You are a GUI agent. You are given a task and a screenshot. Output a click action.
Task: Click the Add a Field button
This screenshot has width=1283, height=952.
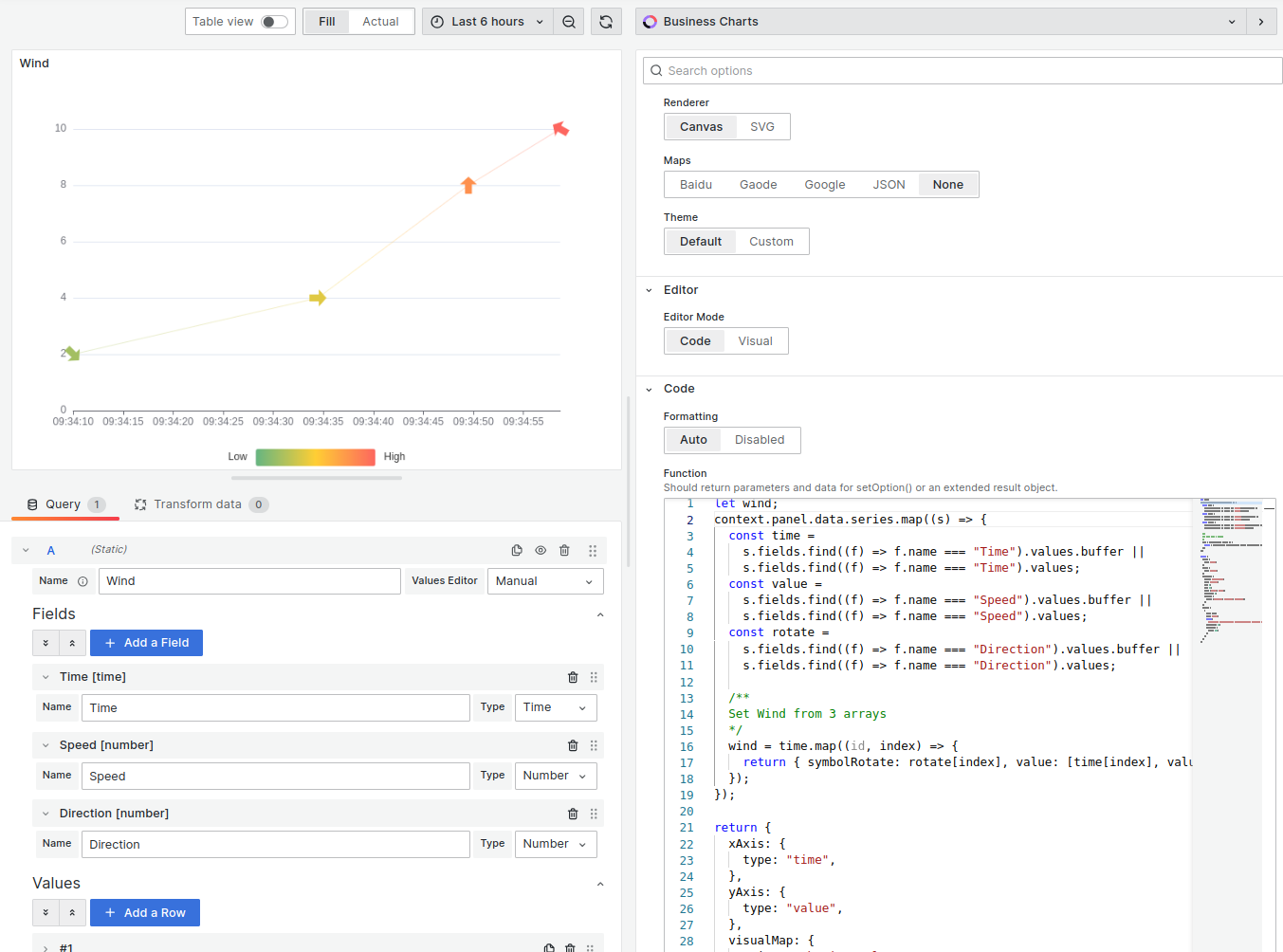pos(146,642)
